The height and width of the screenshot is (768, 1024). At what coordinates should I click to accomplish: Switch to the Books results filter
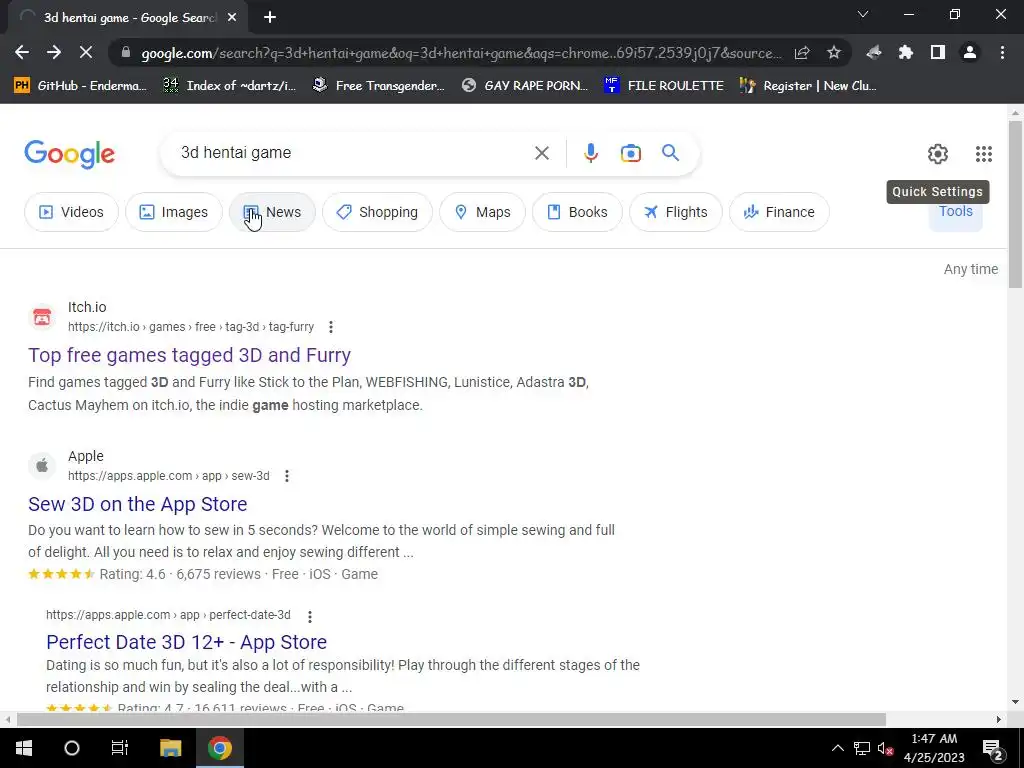pos(577,212)
